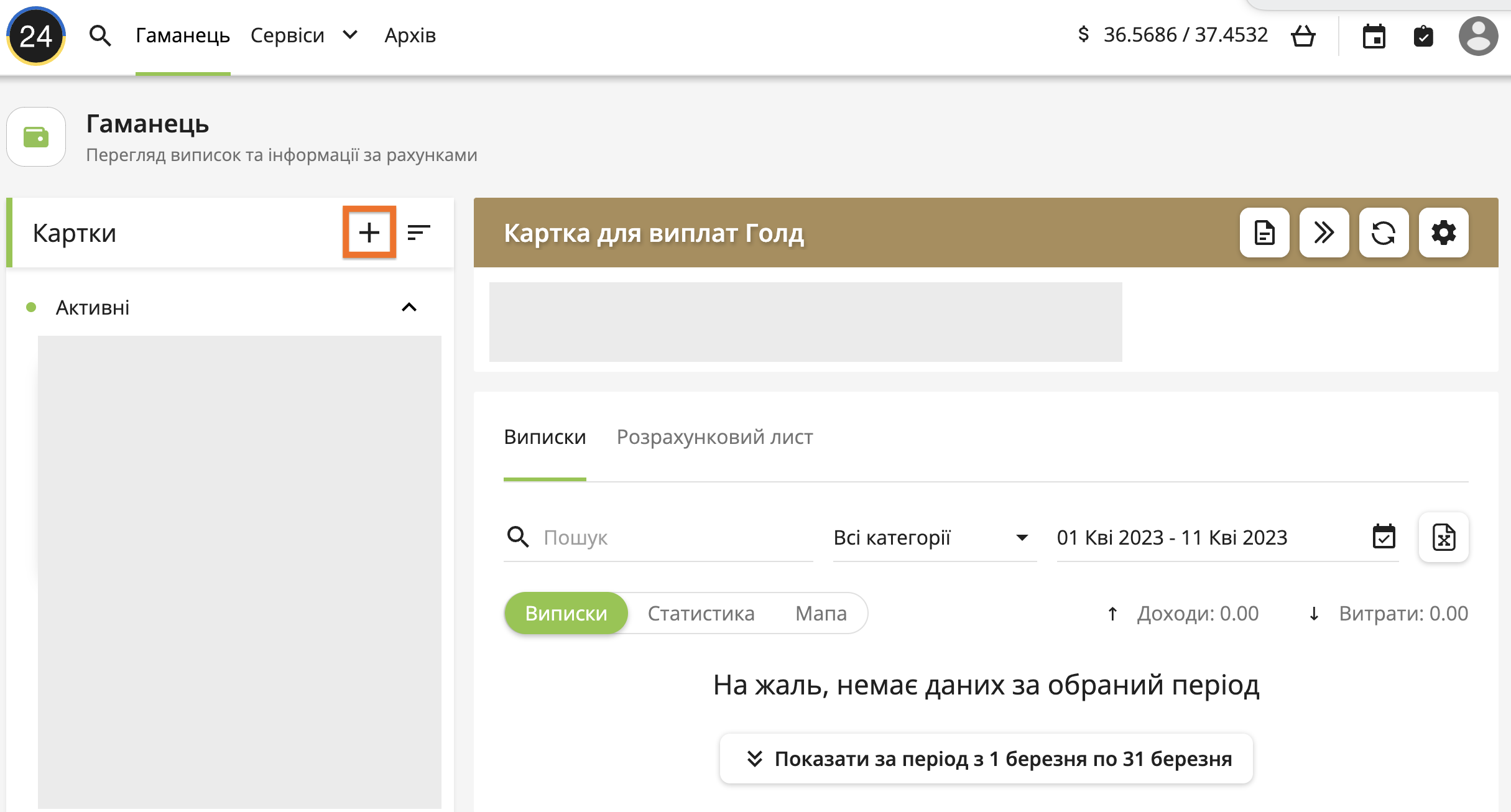Switch view to Статистика
1511x812 pixels.
click(x=701, y=613)
